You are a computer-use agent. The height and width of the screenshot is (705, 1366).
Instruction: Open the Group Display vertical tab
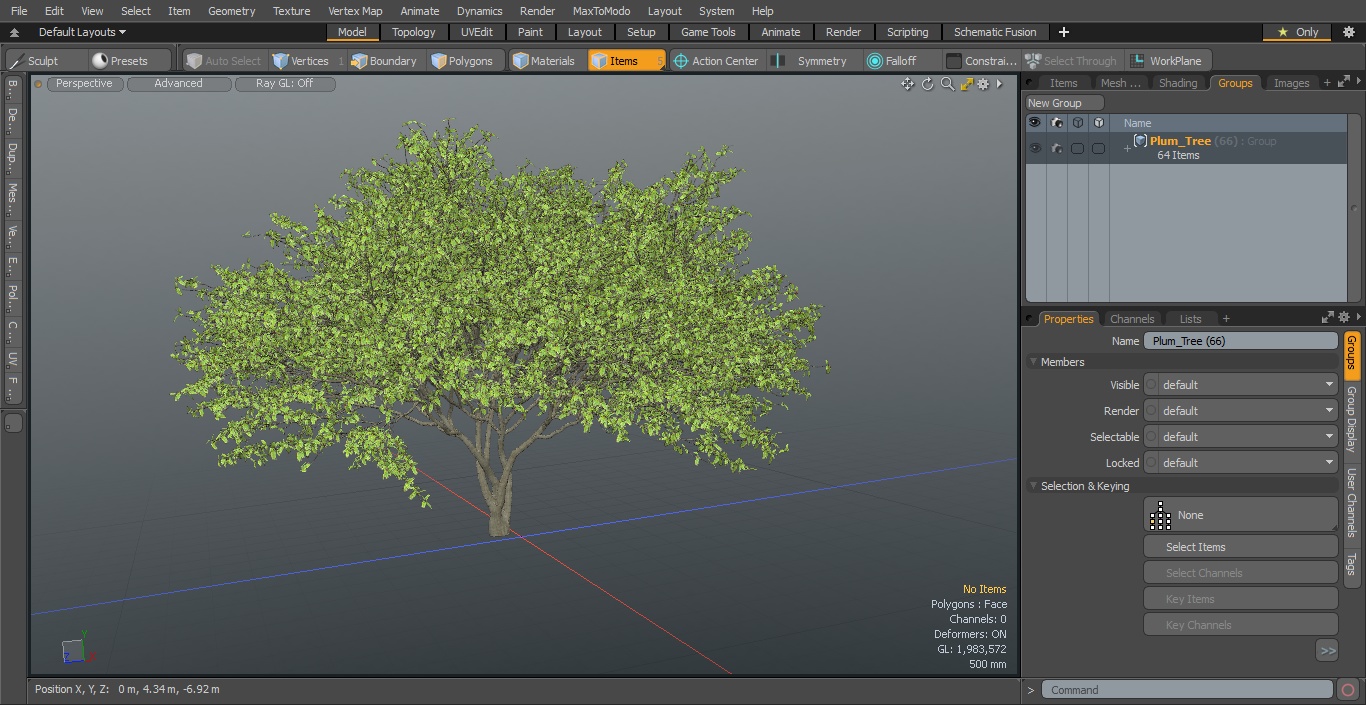(1352, 419)
